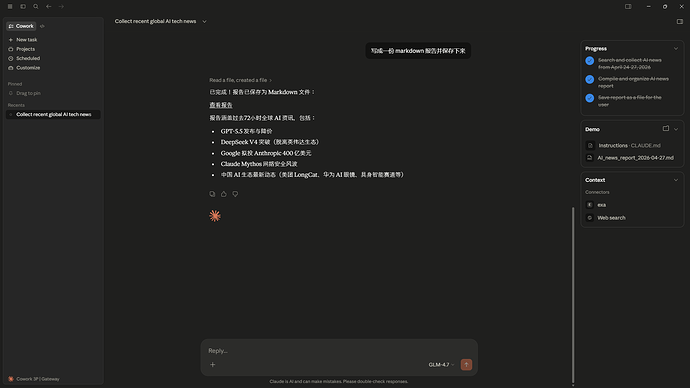Screen dimensions: 690x388
Task: Give thumbs down to the response
Action: click(x=235, y=194)
